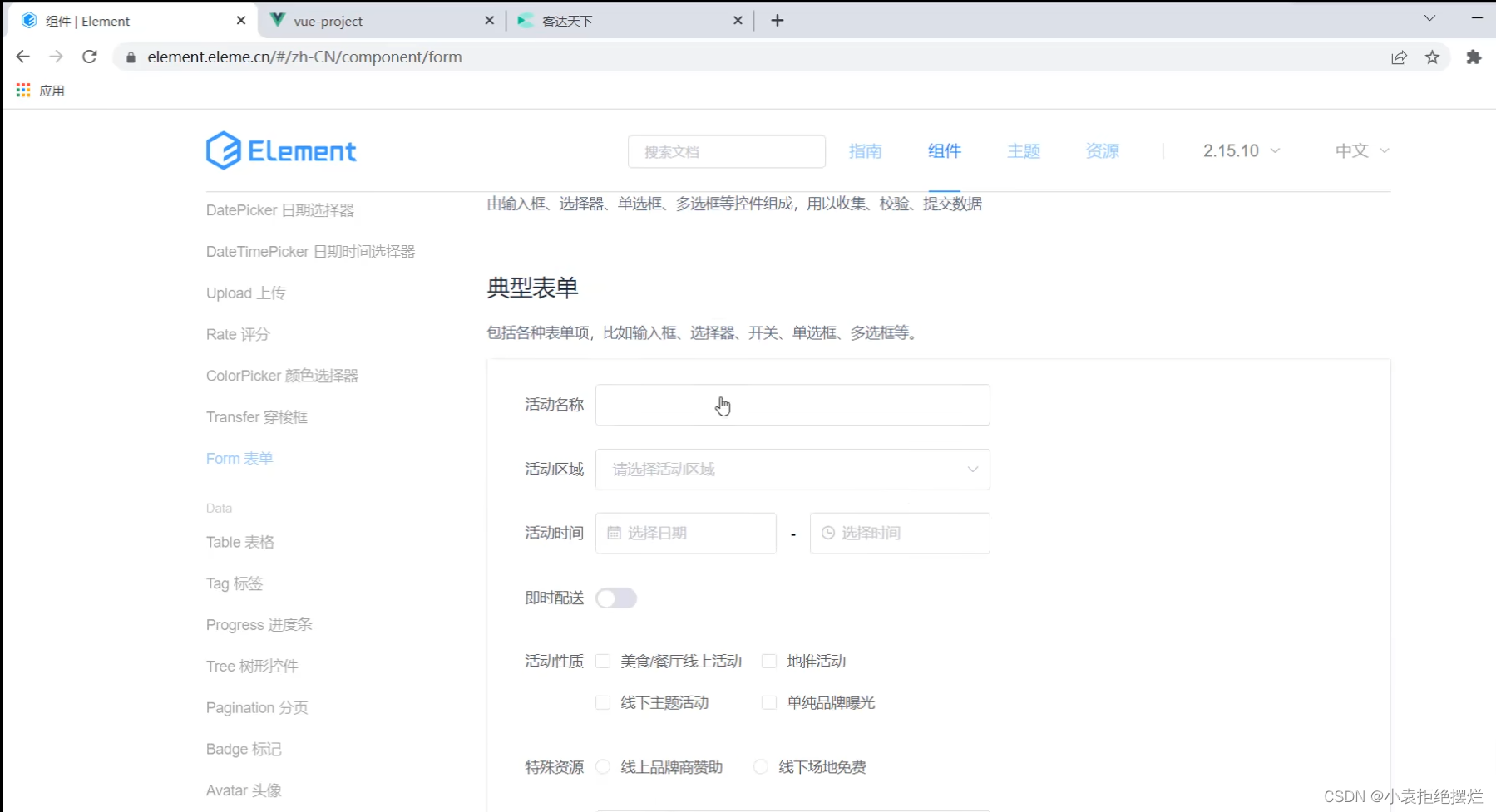The height and width of the screenshot is (812, 1496).
Task: Switch to the 客达天下 tab
Action: click(630, 21)
